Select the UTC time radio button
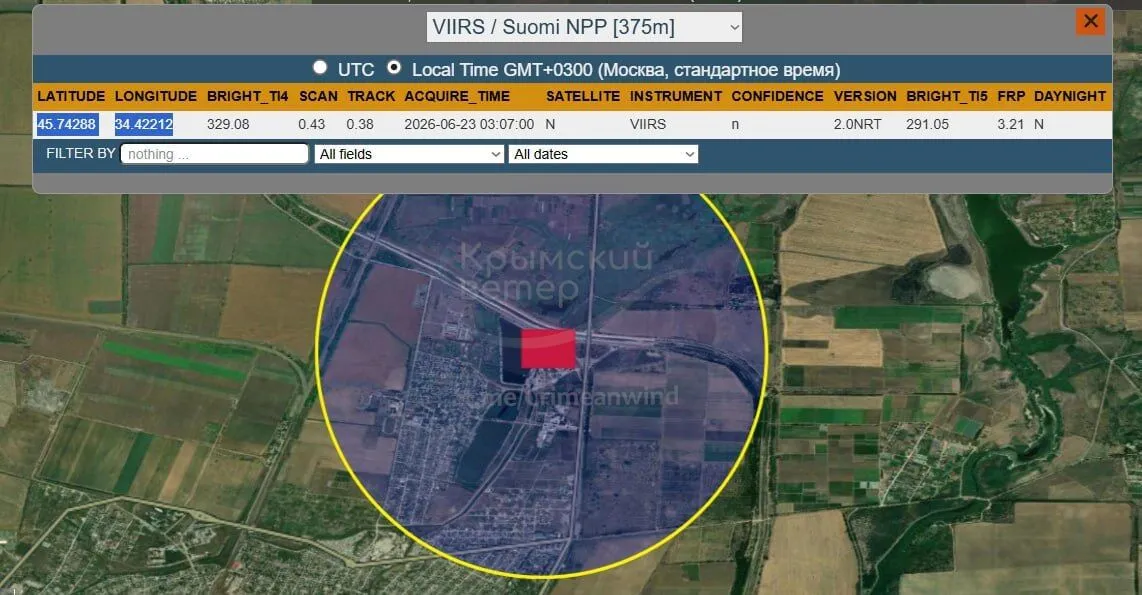 [320, 68]
